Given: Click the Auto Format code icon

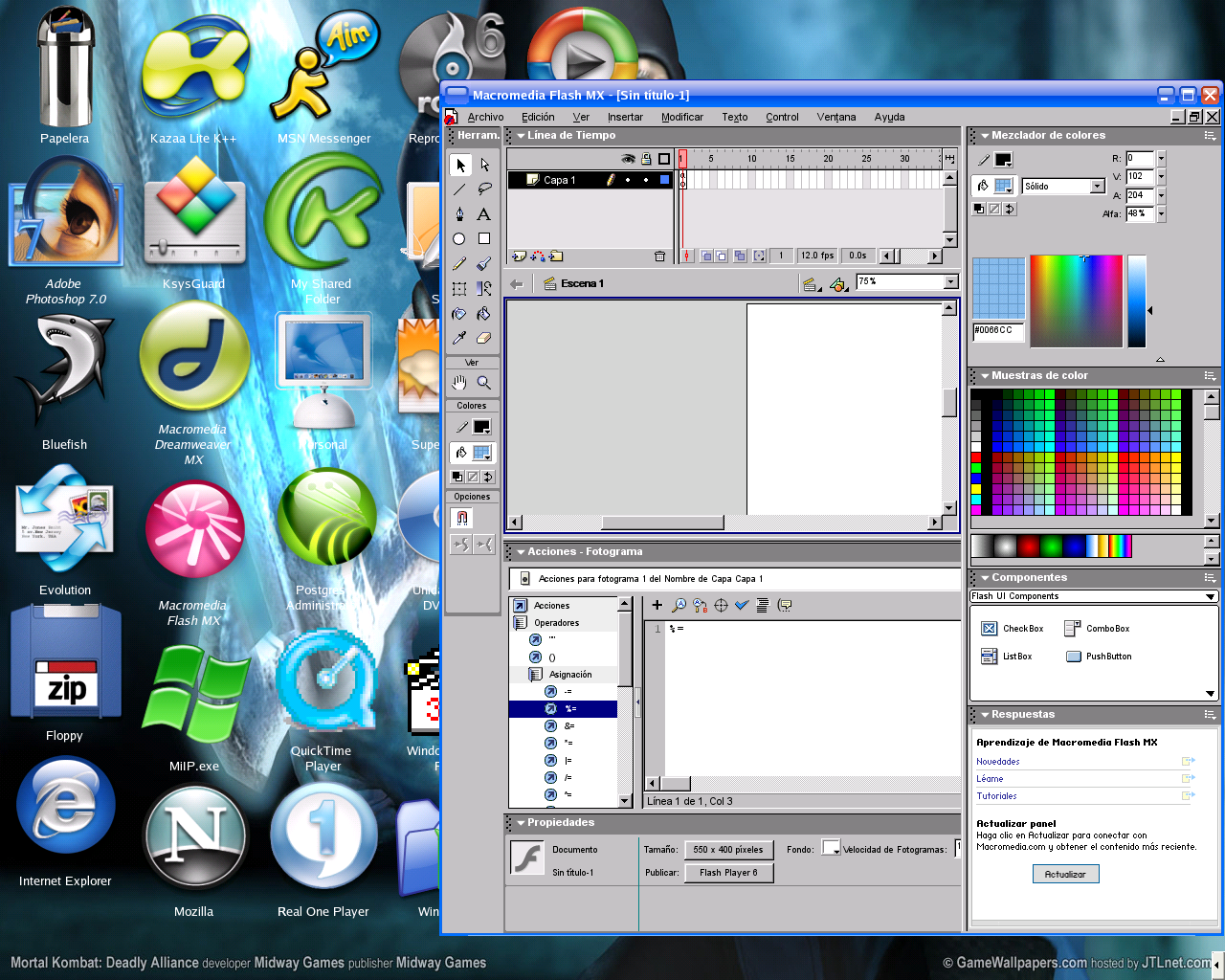Looking at the screenshot, I should [763, 605].
